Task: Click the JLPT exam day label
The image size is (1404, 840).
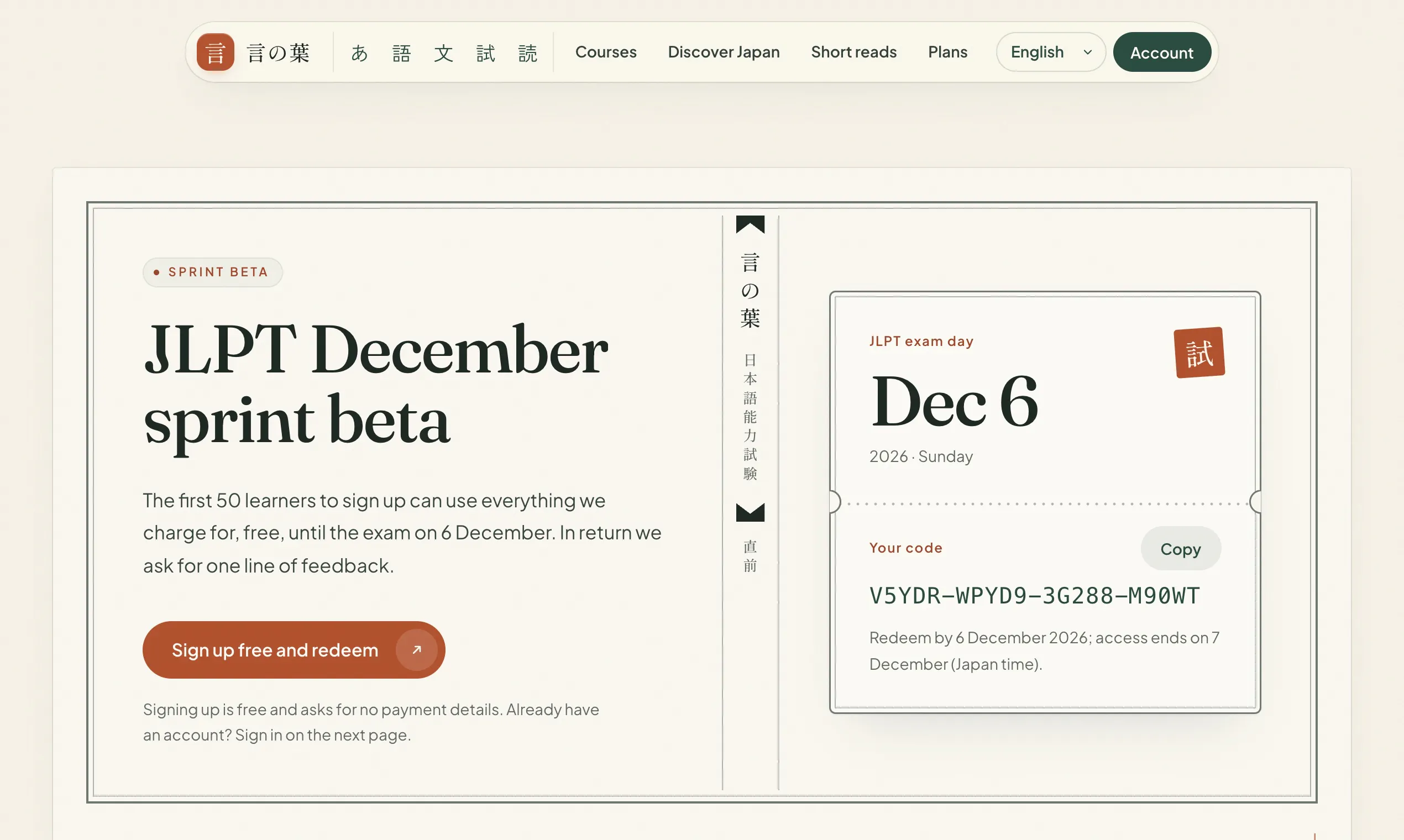Action: pos(921,341)
